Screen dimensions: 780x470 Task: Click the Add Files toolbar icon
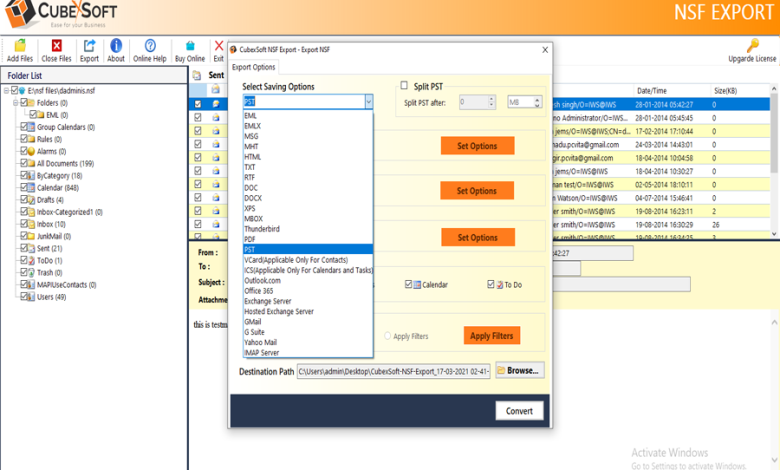click(20, 46)
